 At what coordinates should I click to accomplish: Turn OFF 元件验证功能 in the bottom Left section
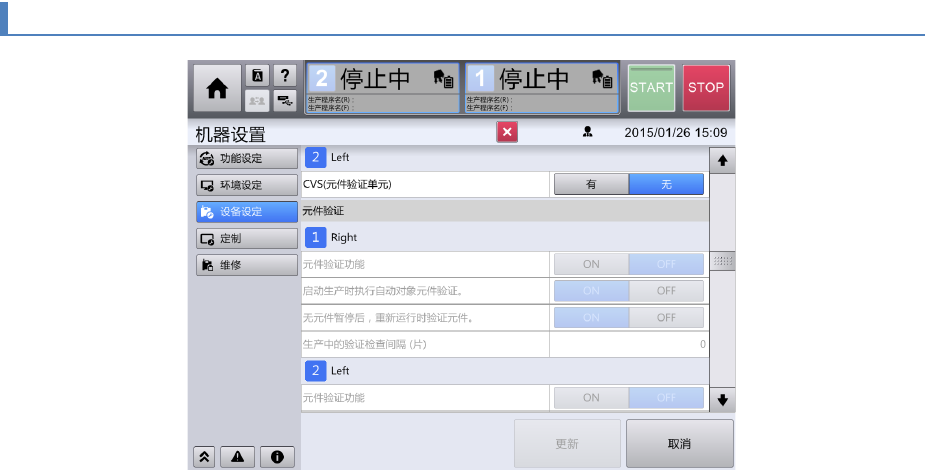(x=666, y=398)
